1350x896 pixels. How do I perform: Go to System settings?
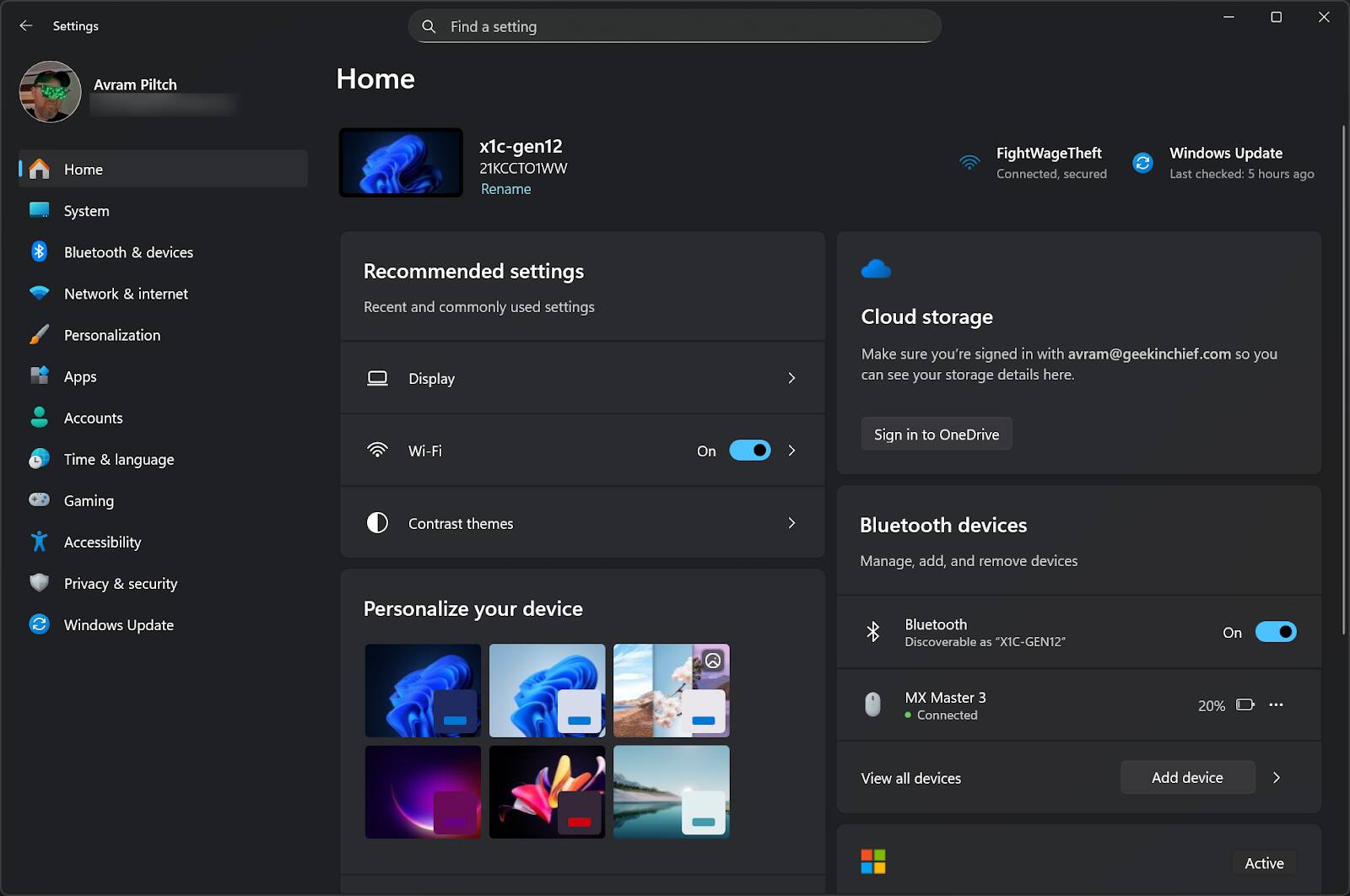(x=164, y=210)
